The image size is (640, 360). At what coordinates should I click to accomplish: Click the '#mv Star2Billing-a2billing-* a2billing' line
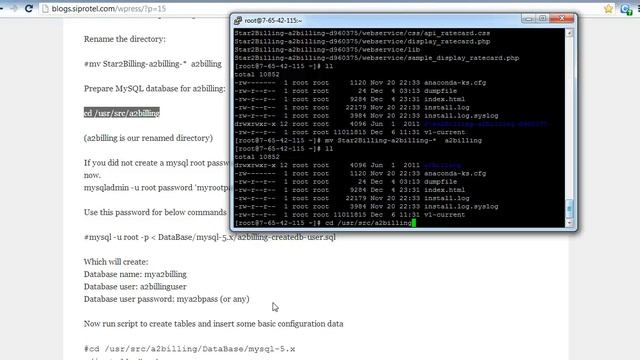pos(153,64)
